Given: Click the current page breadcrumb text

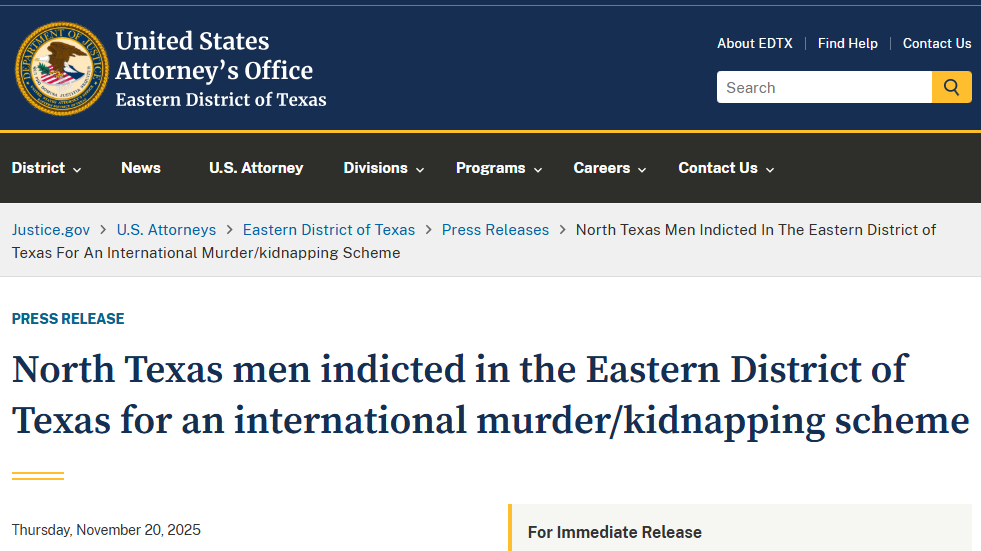Looking at the screenshot, I should click(x=474, y=241).
